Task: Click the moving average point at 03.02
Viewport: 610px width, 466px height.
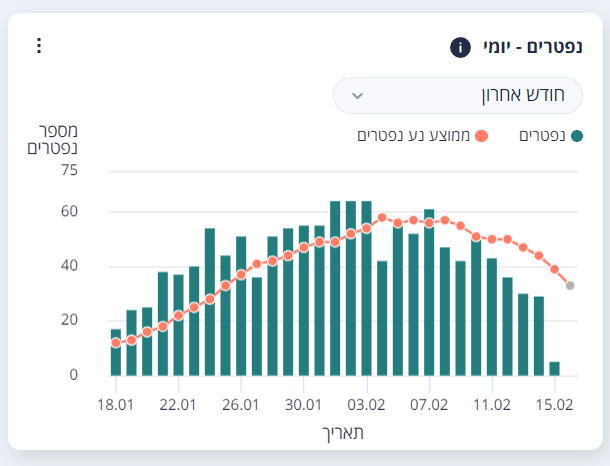Action: 366,229
